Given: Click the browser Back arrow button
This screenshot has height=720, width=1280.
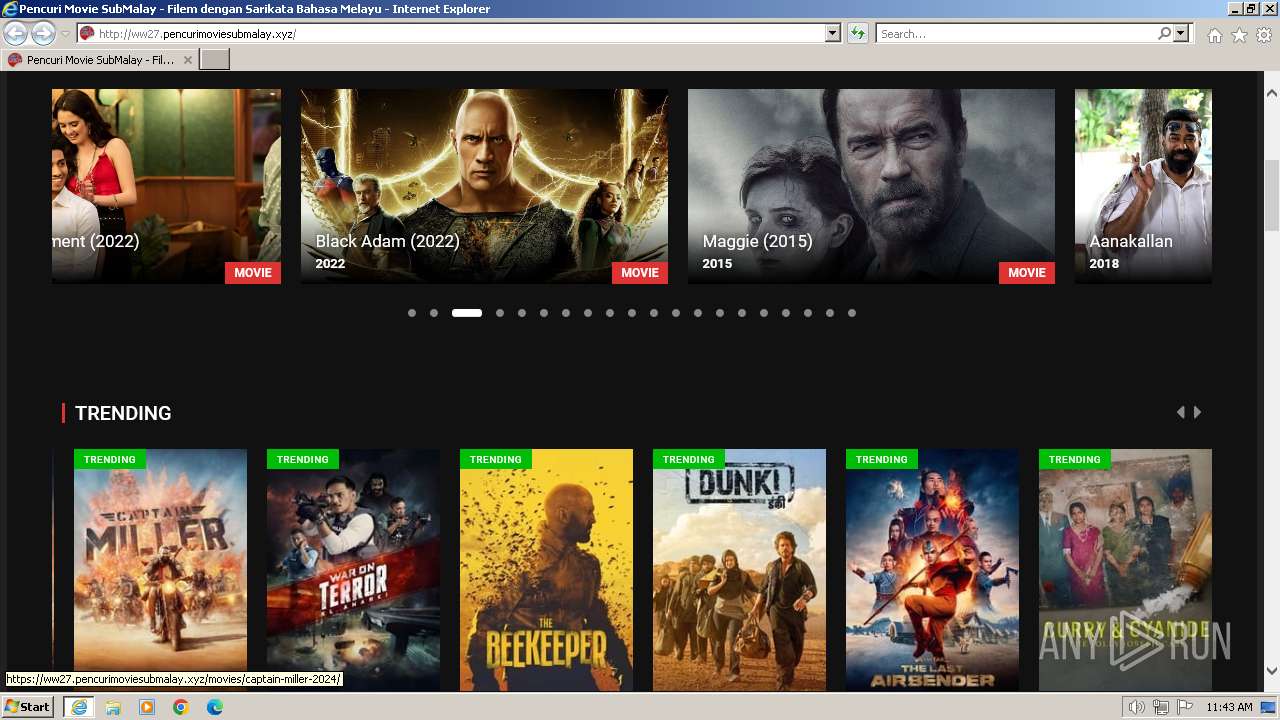Looking at the screenshot, I should click(15, 33).
